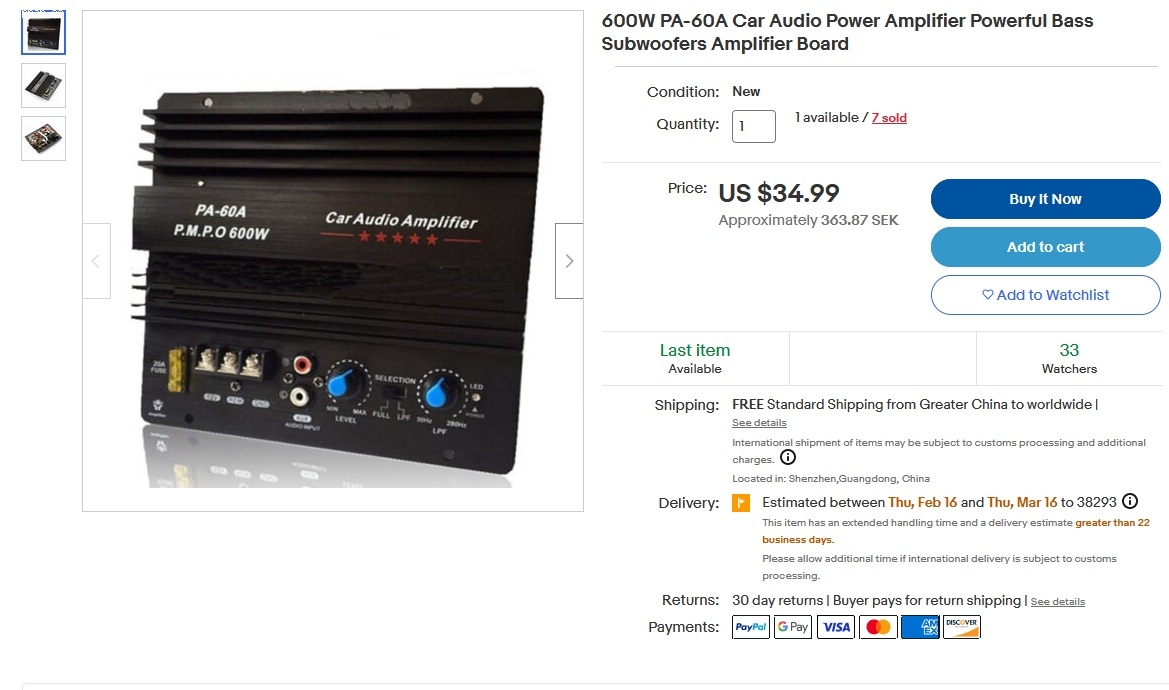Screen dimensions: 1169x690
Task: Select the first amplifier thumbnail
Action: (x=43, y=33)
